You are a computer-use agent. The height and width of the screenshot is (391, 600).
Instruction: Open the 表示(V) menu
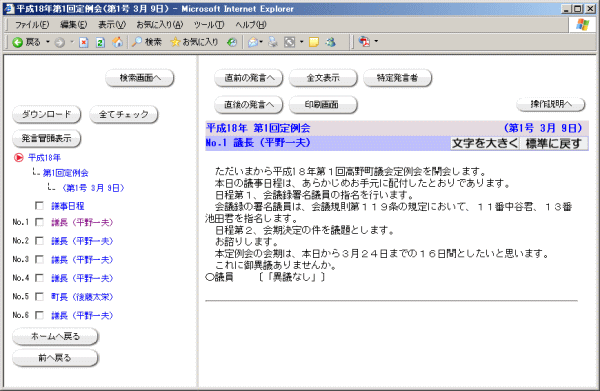(x=112, y=25)
